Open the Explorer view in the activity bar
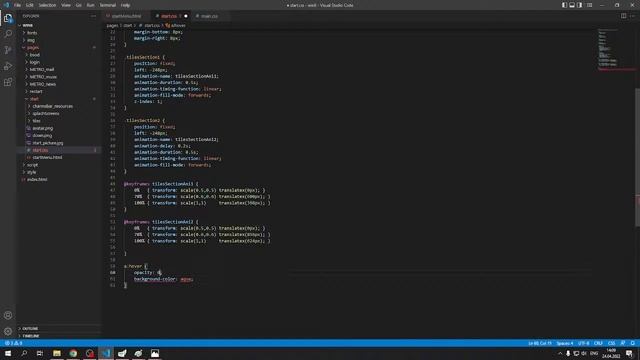Viewport: 640px width, 360px height. pyautogui.click(x=8, y=18)
